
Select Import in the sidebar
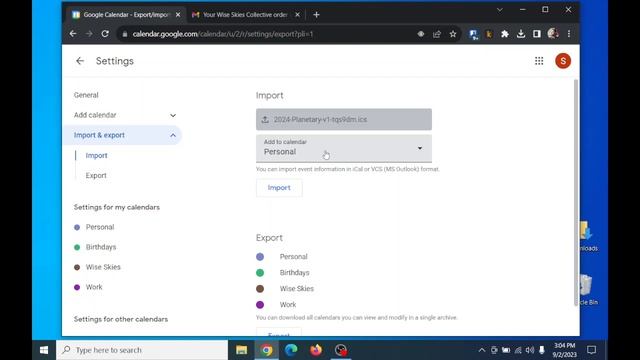tap(97, 156)
